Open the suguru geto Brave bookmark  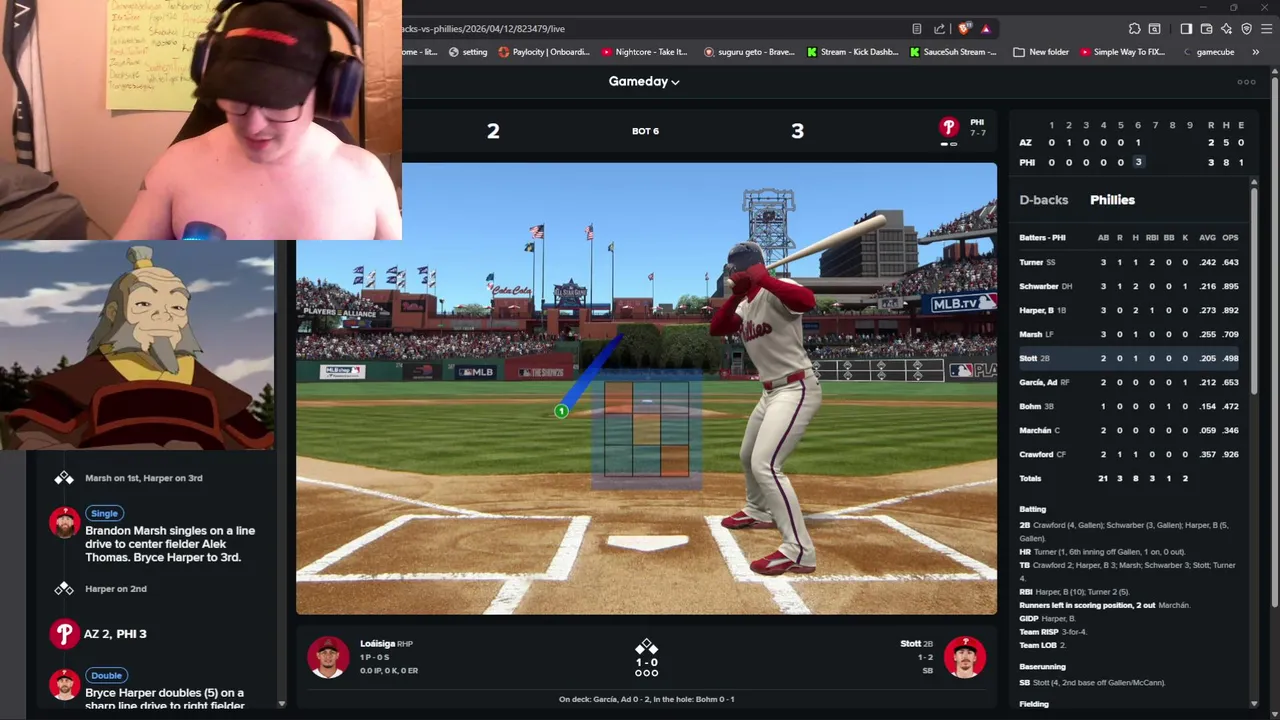click(749, 52)
